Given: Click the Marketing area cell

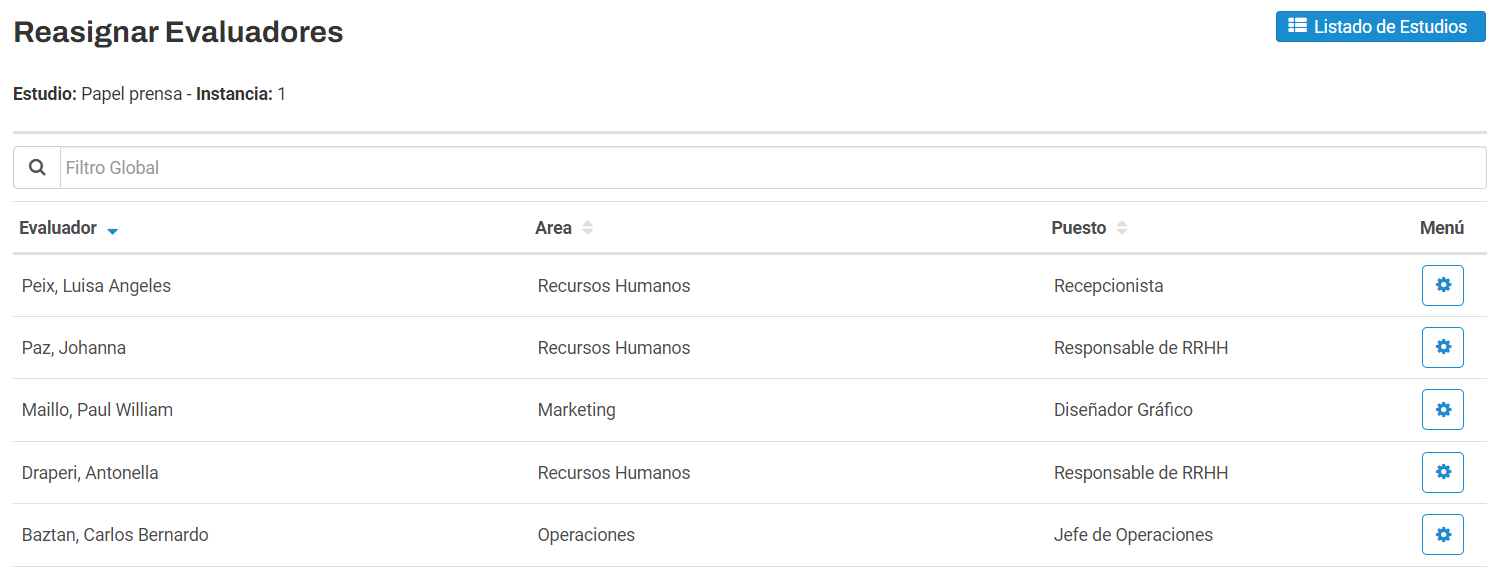Looking at the screenshot, I should [x=577, y=410].
